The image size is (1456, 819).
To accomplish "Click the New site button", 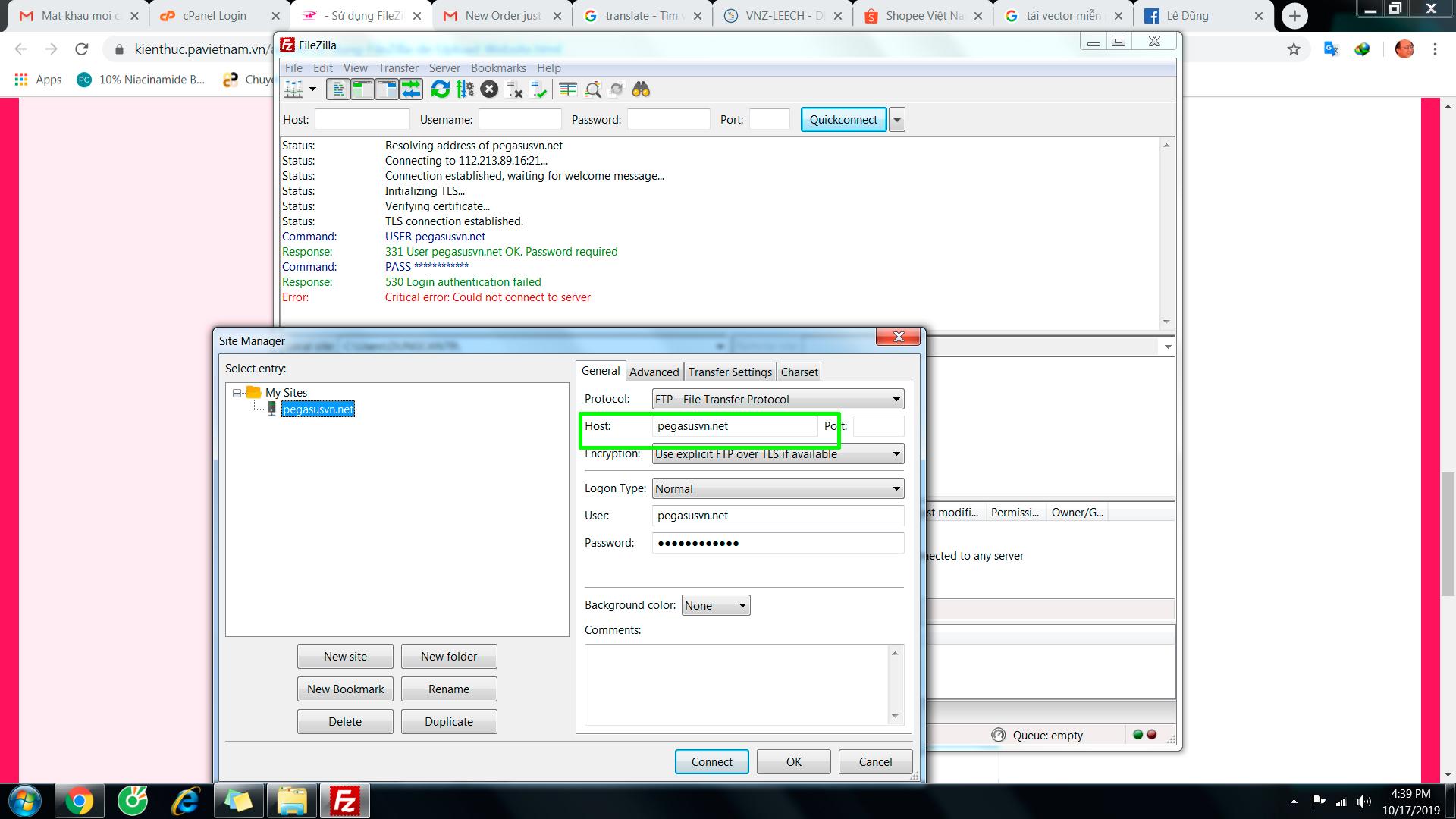I will pos(345,657).
